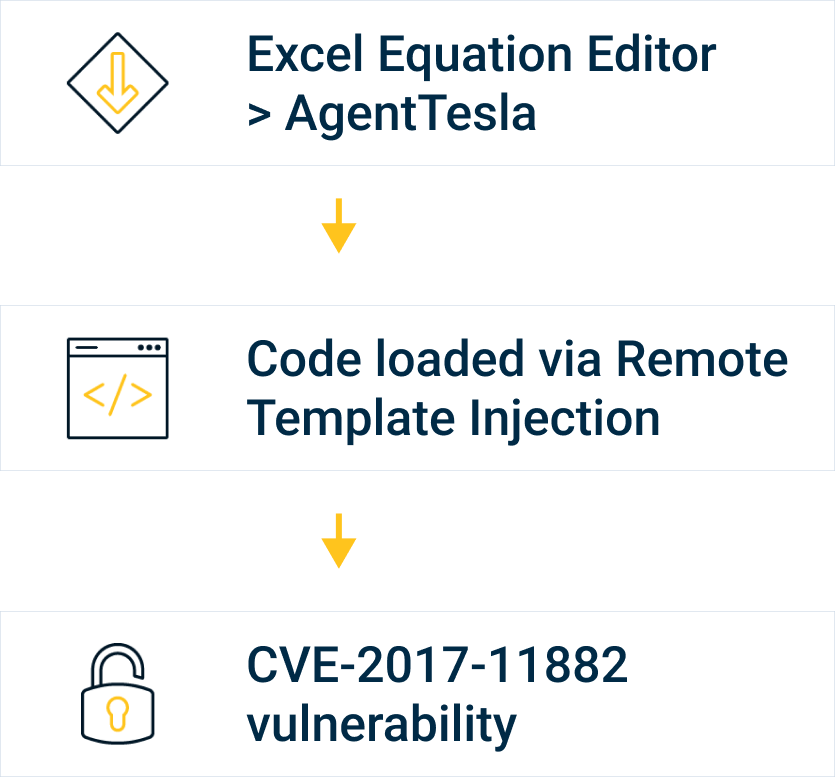
Task: Click the word "Editor" in the first box
Action: 652,54
